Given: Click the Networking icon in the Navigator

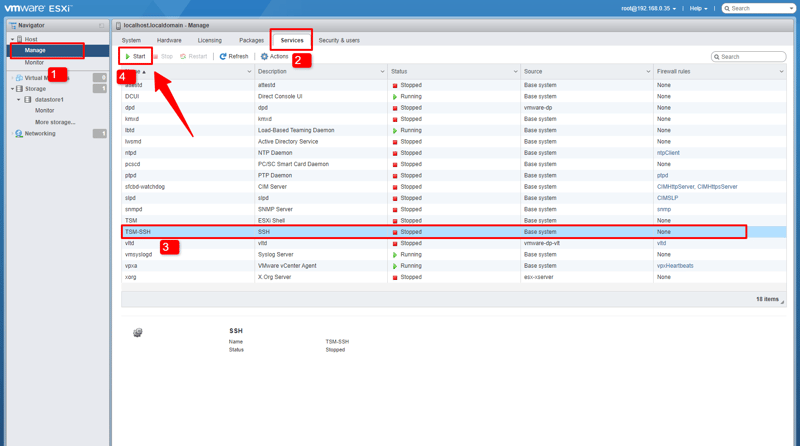Looking at the screenshot, I should point(19,133).
